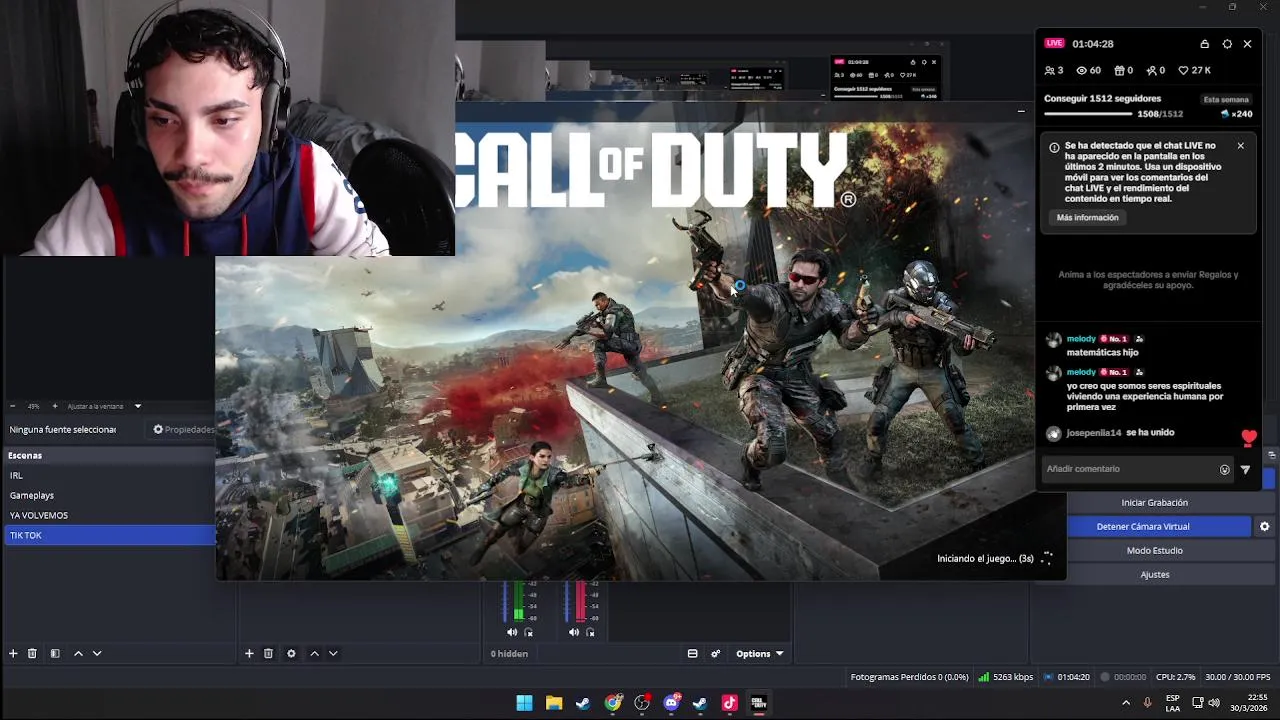View current viewers count icon
Screen dimensions: 1280x720
click(1050, 71)
